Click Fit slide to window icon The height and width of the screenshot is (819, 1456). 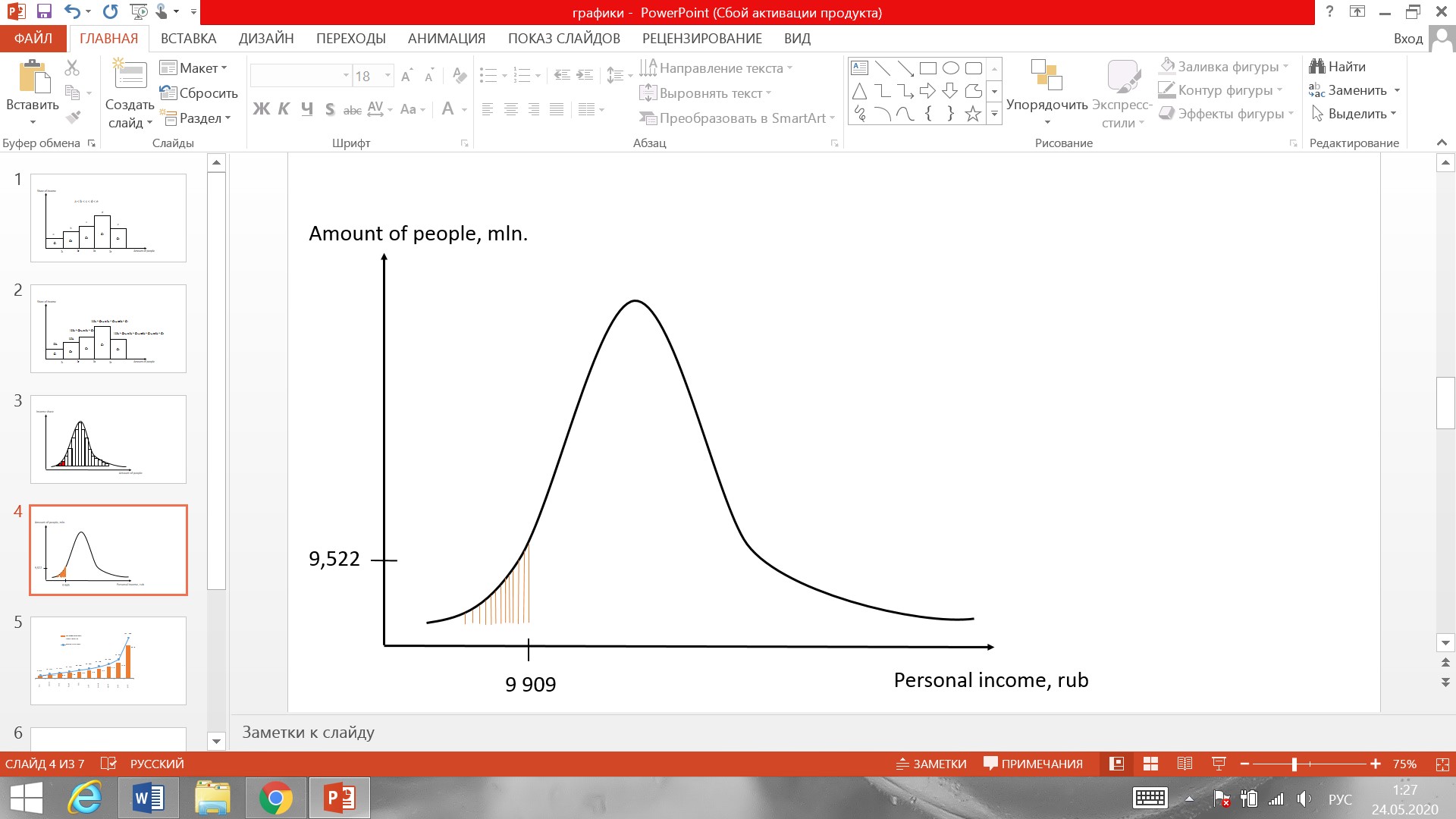click(1442, 764)
